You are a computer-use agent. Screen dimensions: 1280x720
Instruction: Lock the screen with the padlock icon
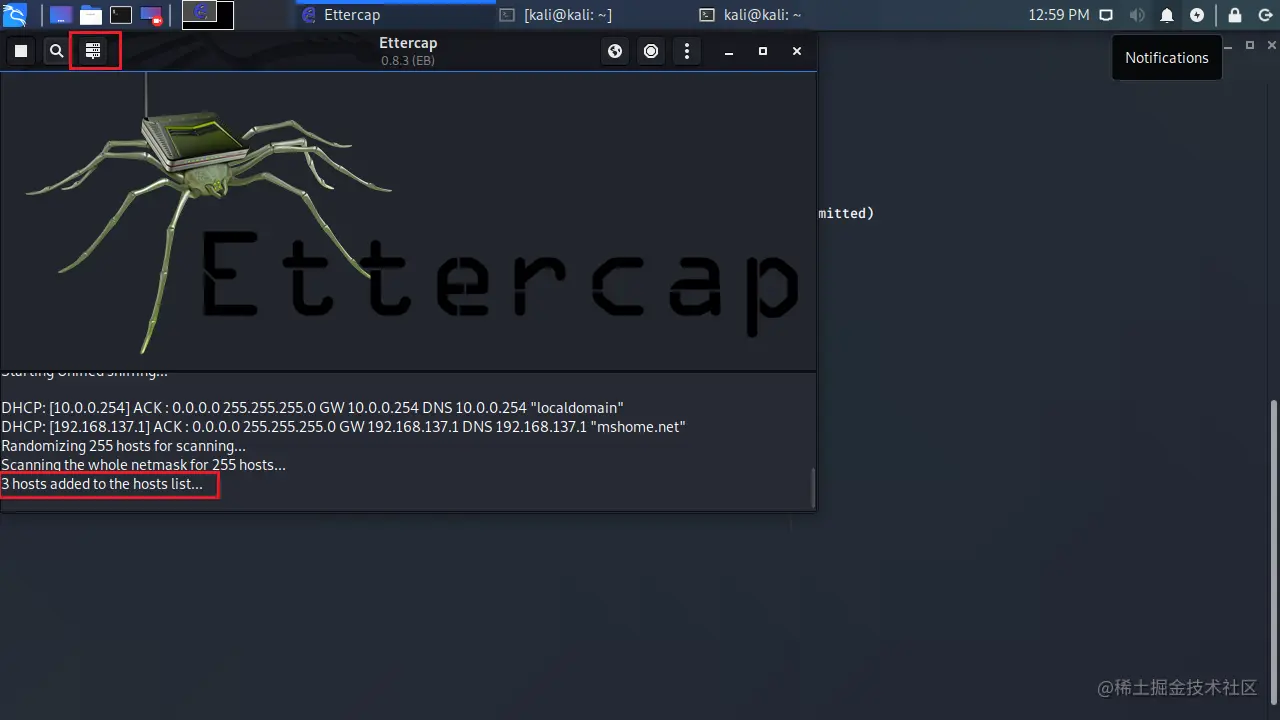pyautogui.click(x=1235, y=15)
